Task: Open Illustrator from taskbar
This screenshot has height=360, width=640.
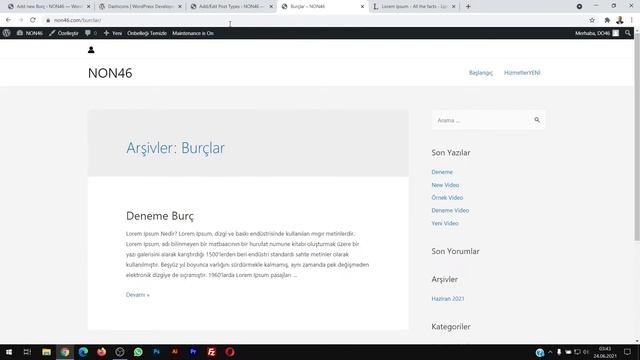Action: coord(175,352)
